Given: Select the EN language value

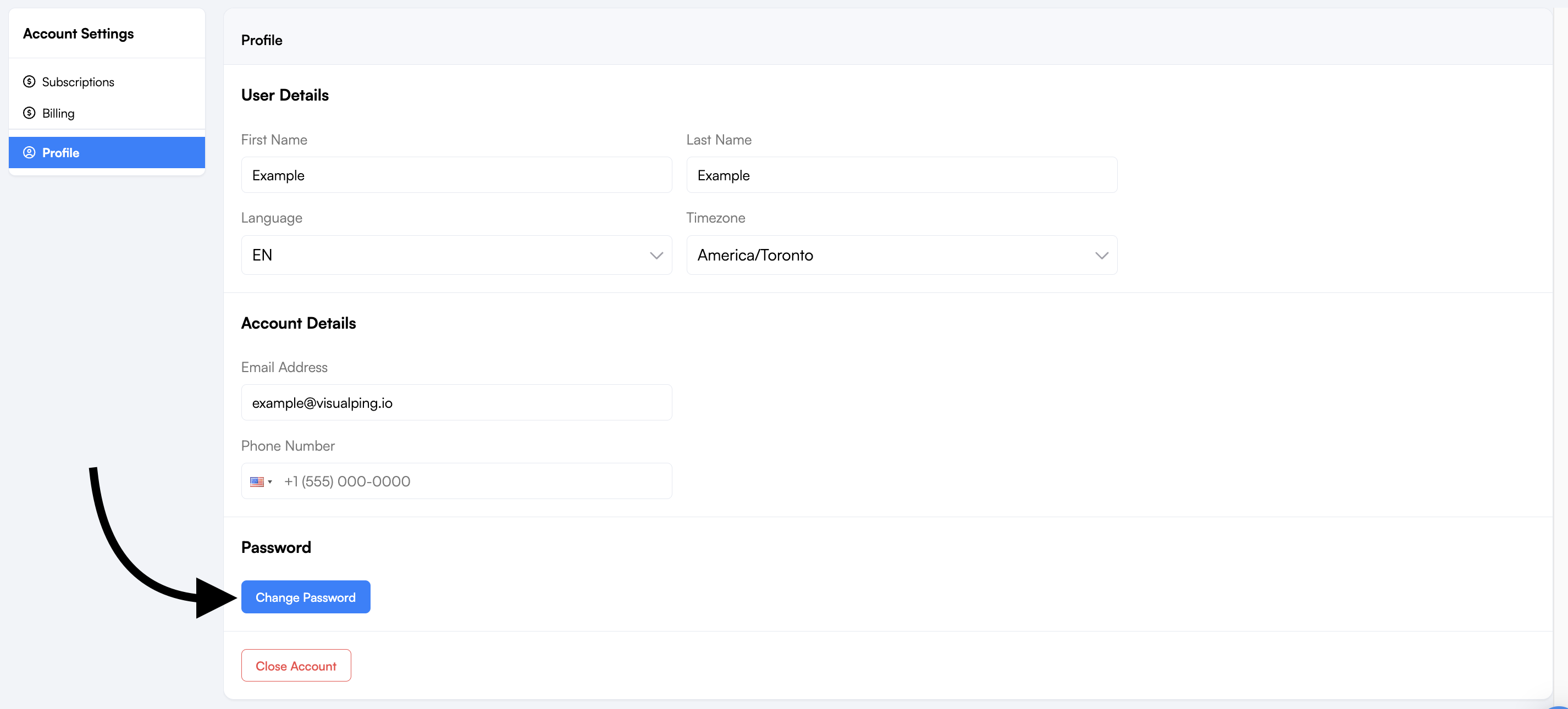Looking at the screenshot, I should point(262,255).
